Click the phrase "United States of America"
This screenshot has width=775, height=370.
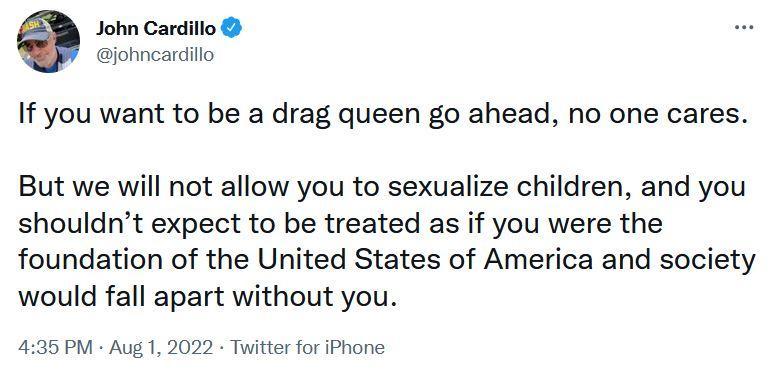(x=426, y=259)
